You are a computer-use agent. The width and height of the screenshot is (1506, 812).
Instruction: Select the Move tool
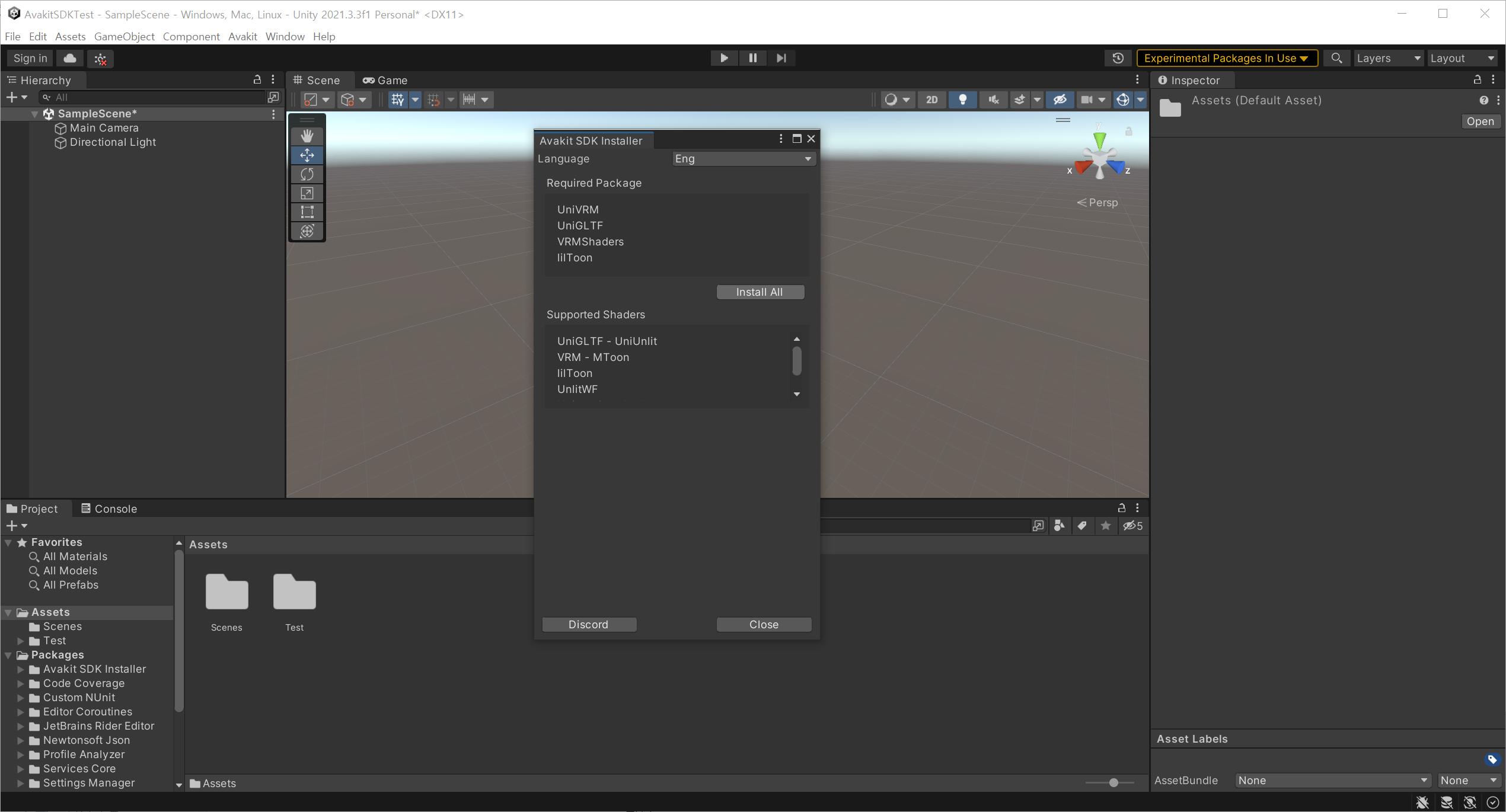307,155
